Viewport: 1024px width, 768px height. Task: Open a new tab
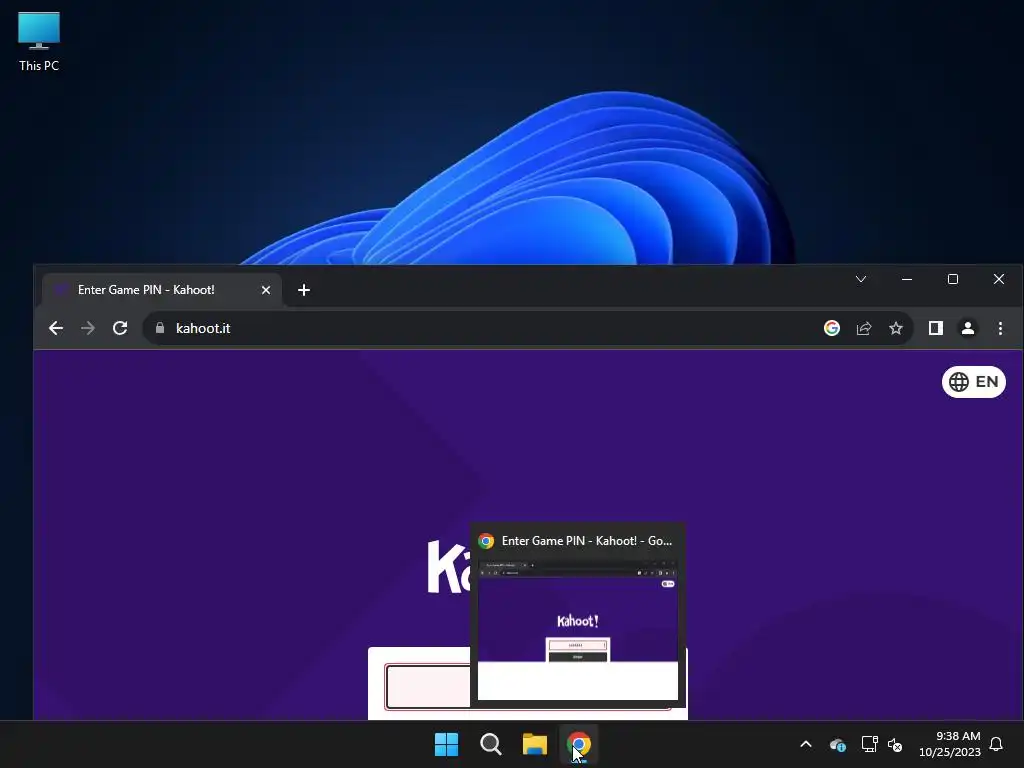pos(304,290)
